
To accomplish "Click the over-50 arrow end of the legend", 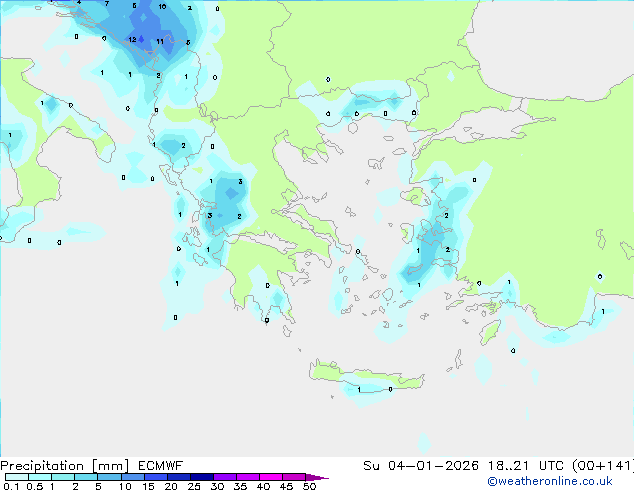I will (x=317, y=477).
